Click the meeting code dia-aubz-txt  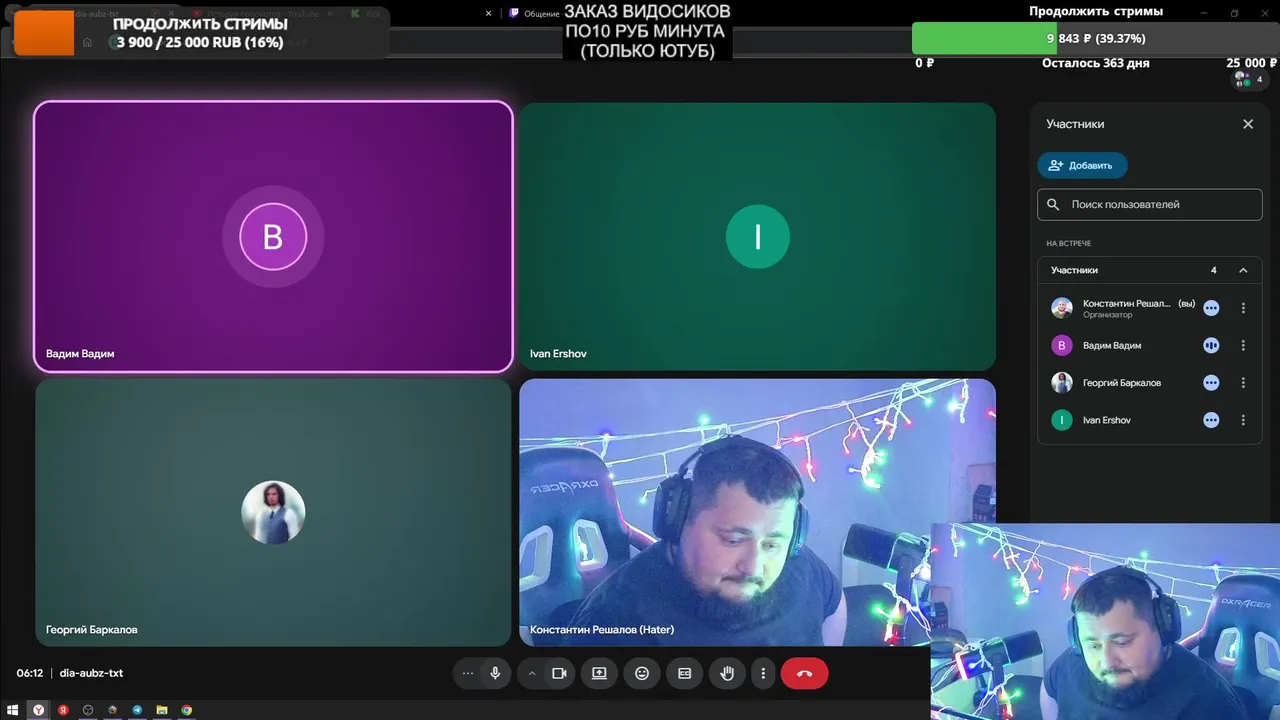[91, 673]
